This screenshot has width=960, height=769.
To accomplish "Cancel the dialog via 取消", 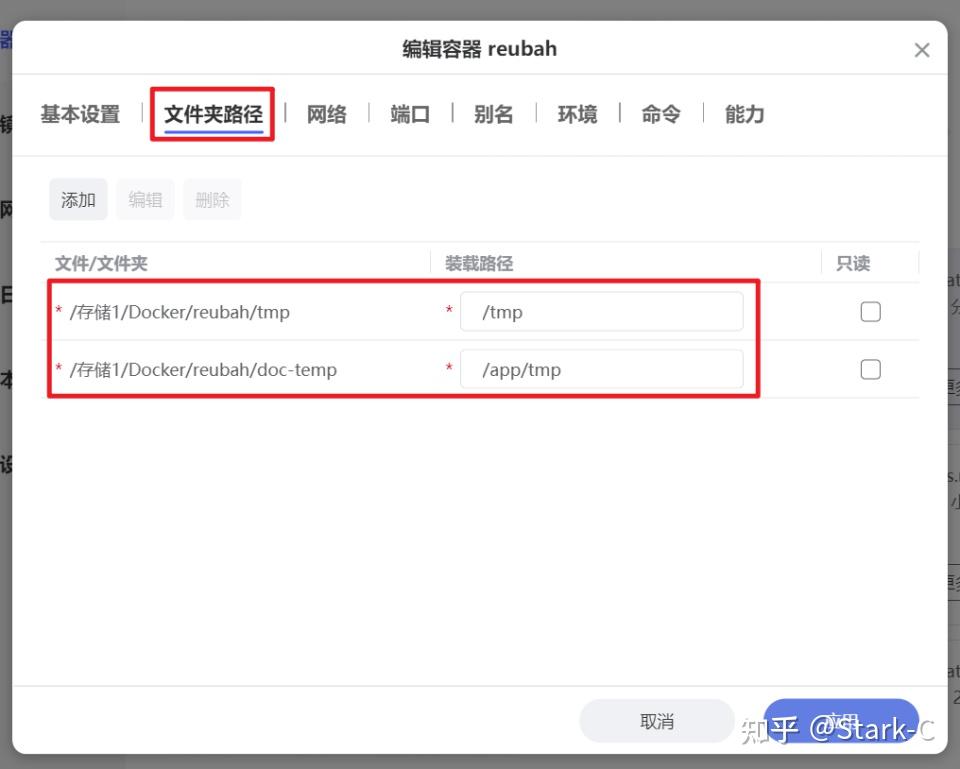I will (657, 720).
